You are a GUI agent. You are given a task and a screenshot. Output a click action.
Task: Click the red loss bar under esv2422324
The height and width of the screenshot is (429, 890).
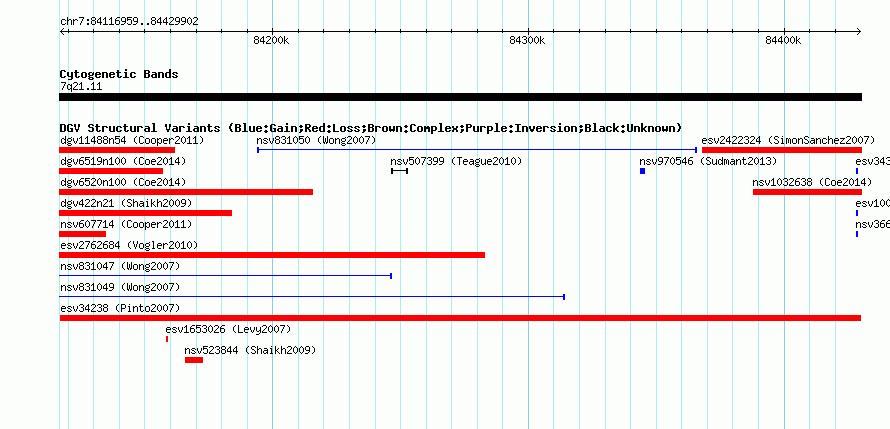782,150
